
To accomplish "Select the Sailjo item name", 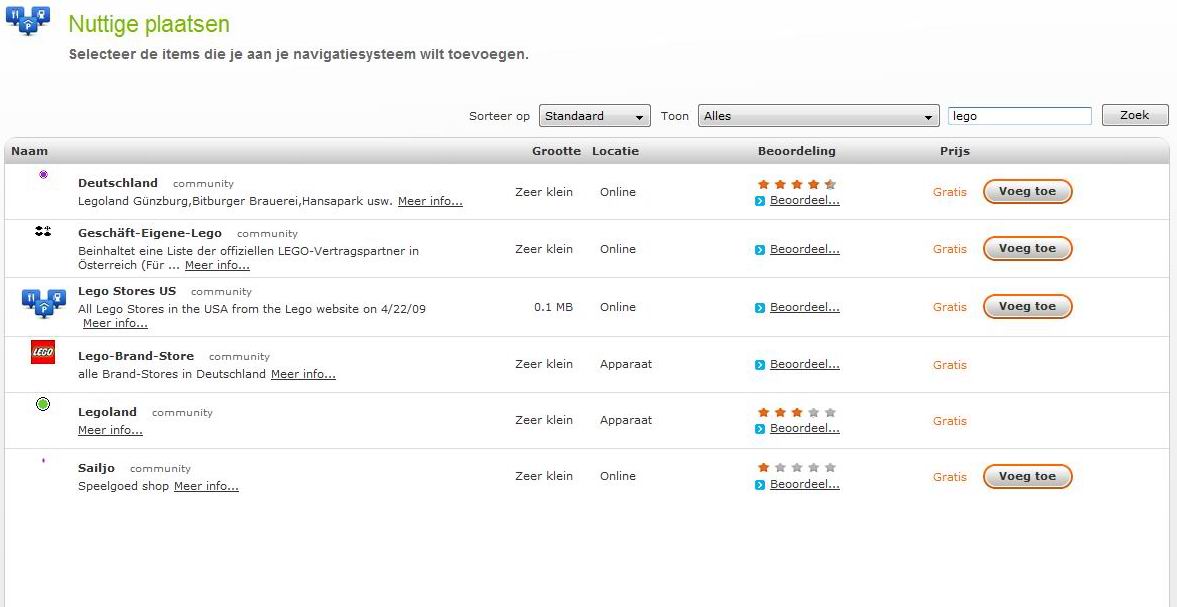I will 97,468.
